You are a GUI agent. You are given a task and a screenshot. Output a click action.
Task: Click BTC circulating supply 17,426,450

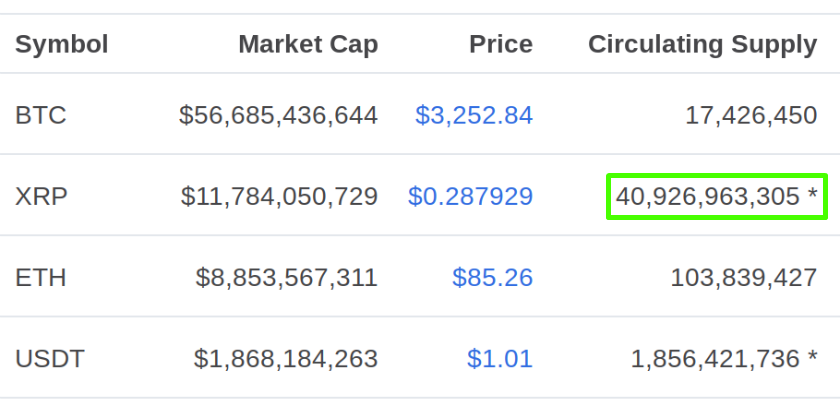point(751,115)
